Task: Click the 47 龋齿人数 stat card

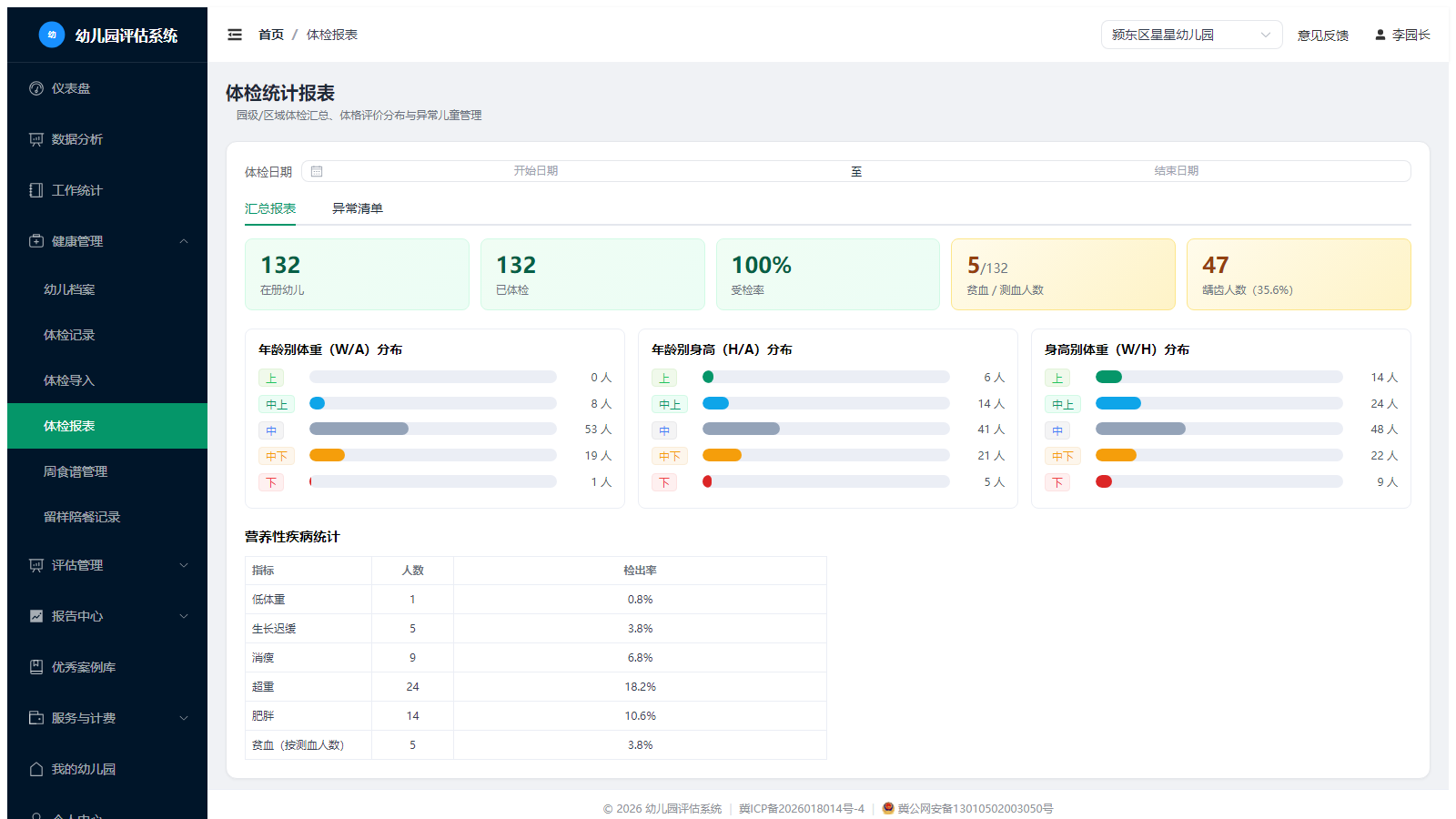Action: [x=1299, y=274]
